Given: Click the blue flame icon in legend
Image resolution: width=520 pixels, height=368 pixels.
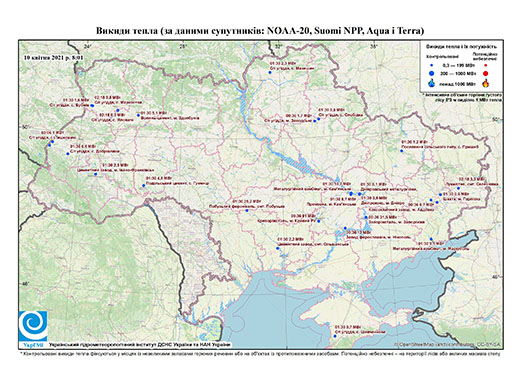Looking at the screenshot, I should pyautogui.click(x=432, y=83).
